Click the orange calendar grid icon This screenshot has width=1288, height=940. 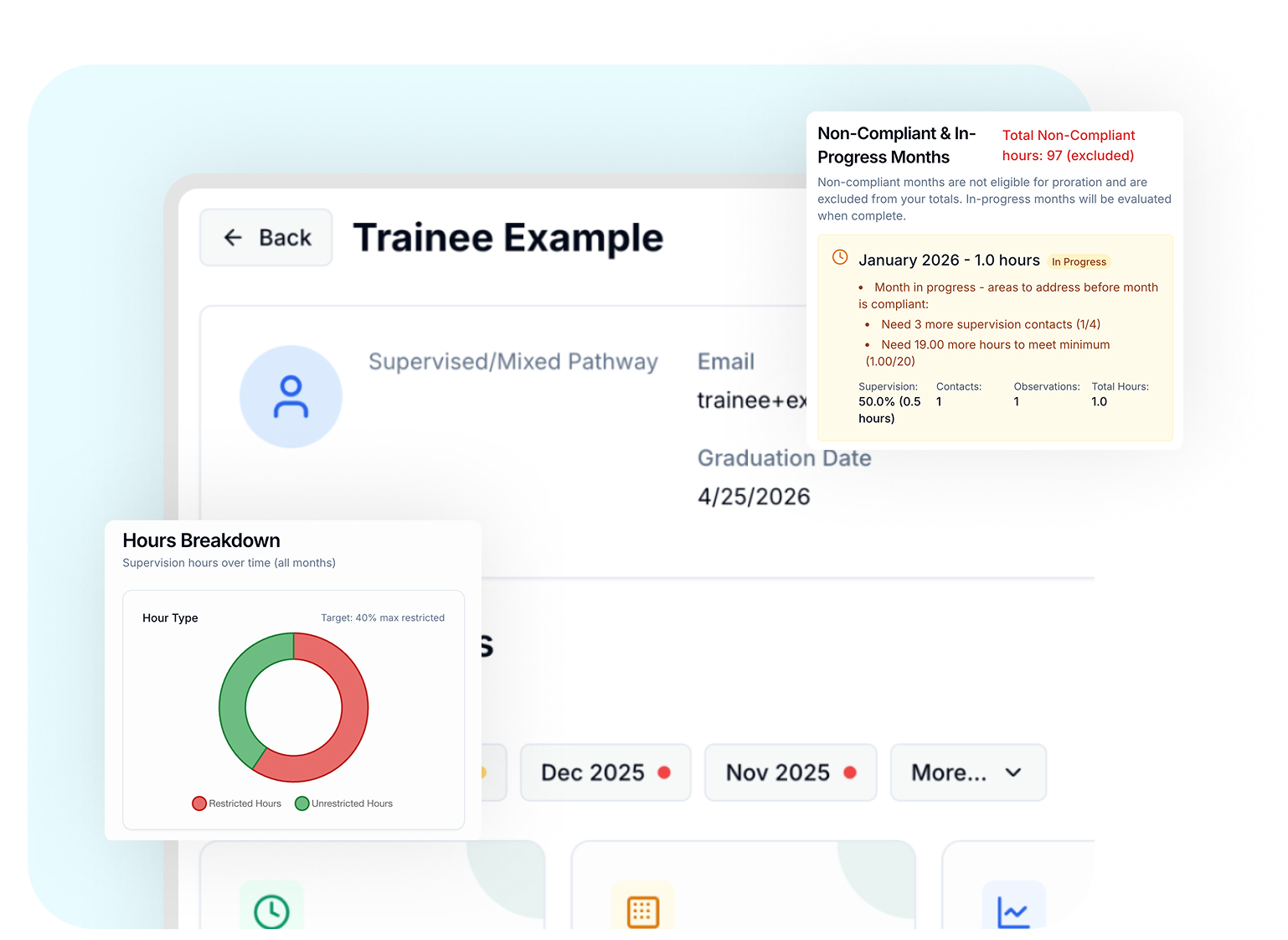642,910
